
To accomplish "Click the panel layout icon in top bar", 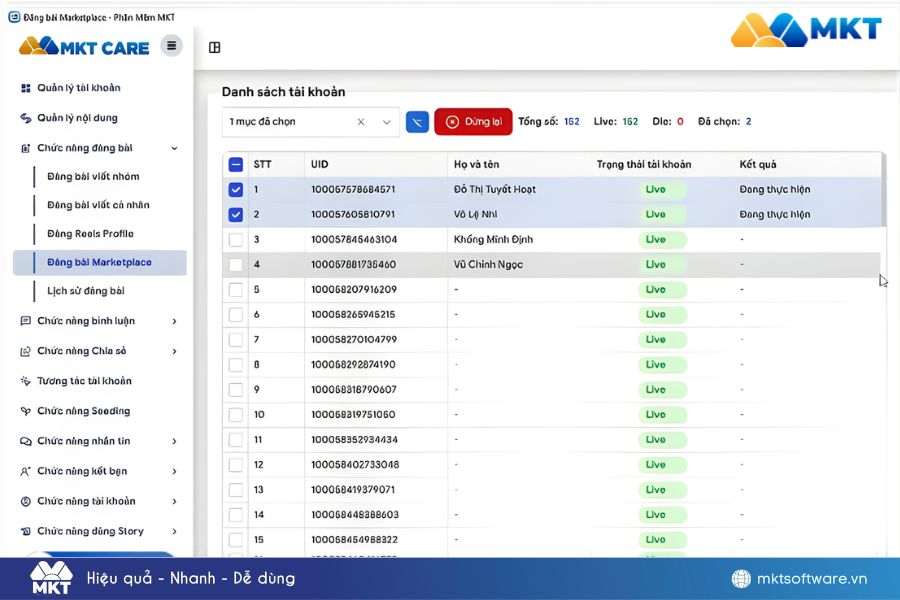I will click(x=214, y=47).
